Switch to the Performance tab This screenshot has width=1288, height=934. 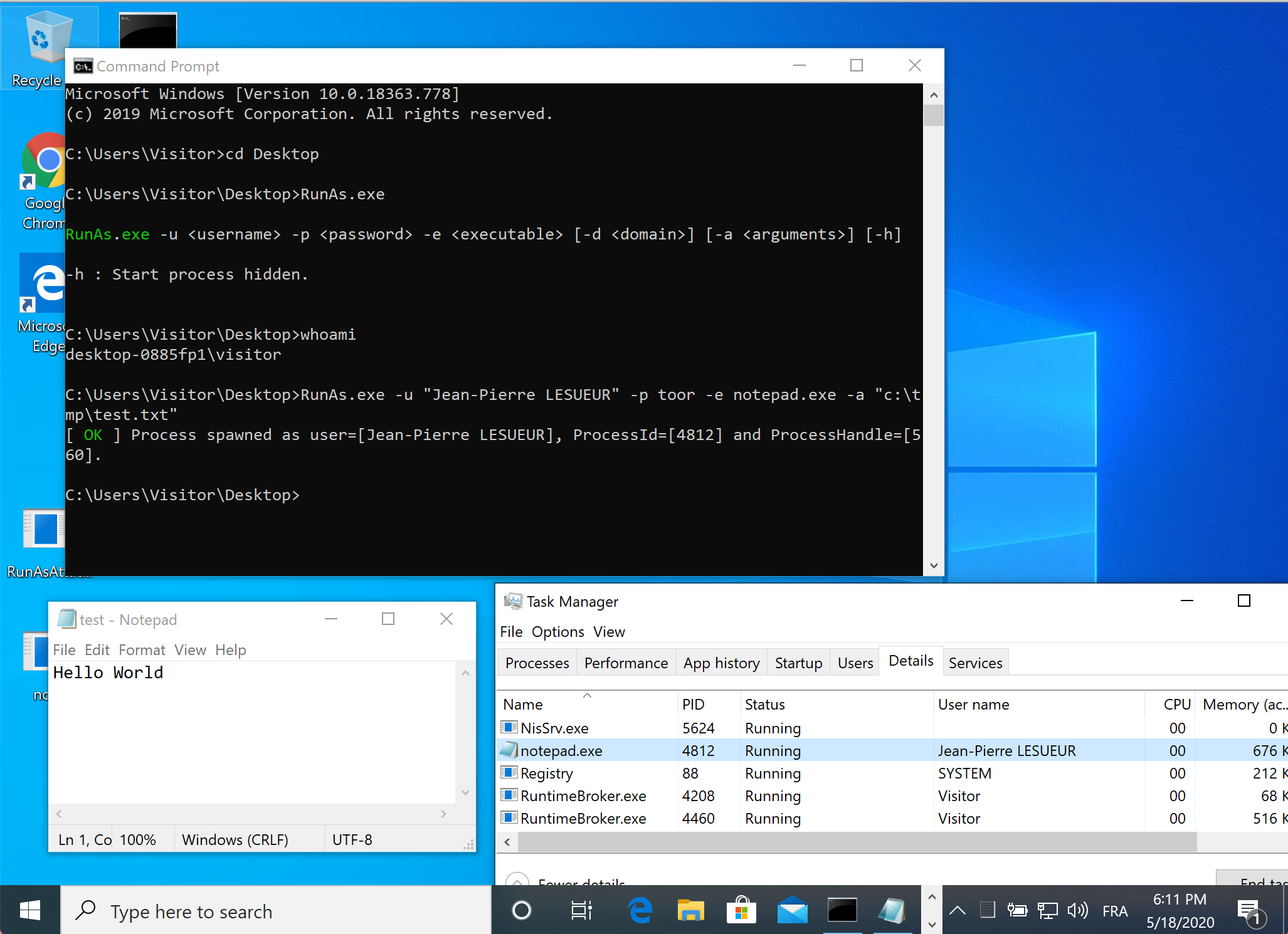[x=626, y=663]
